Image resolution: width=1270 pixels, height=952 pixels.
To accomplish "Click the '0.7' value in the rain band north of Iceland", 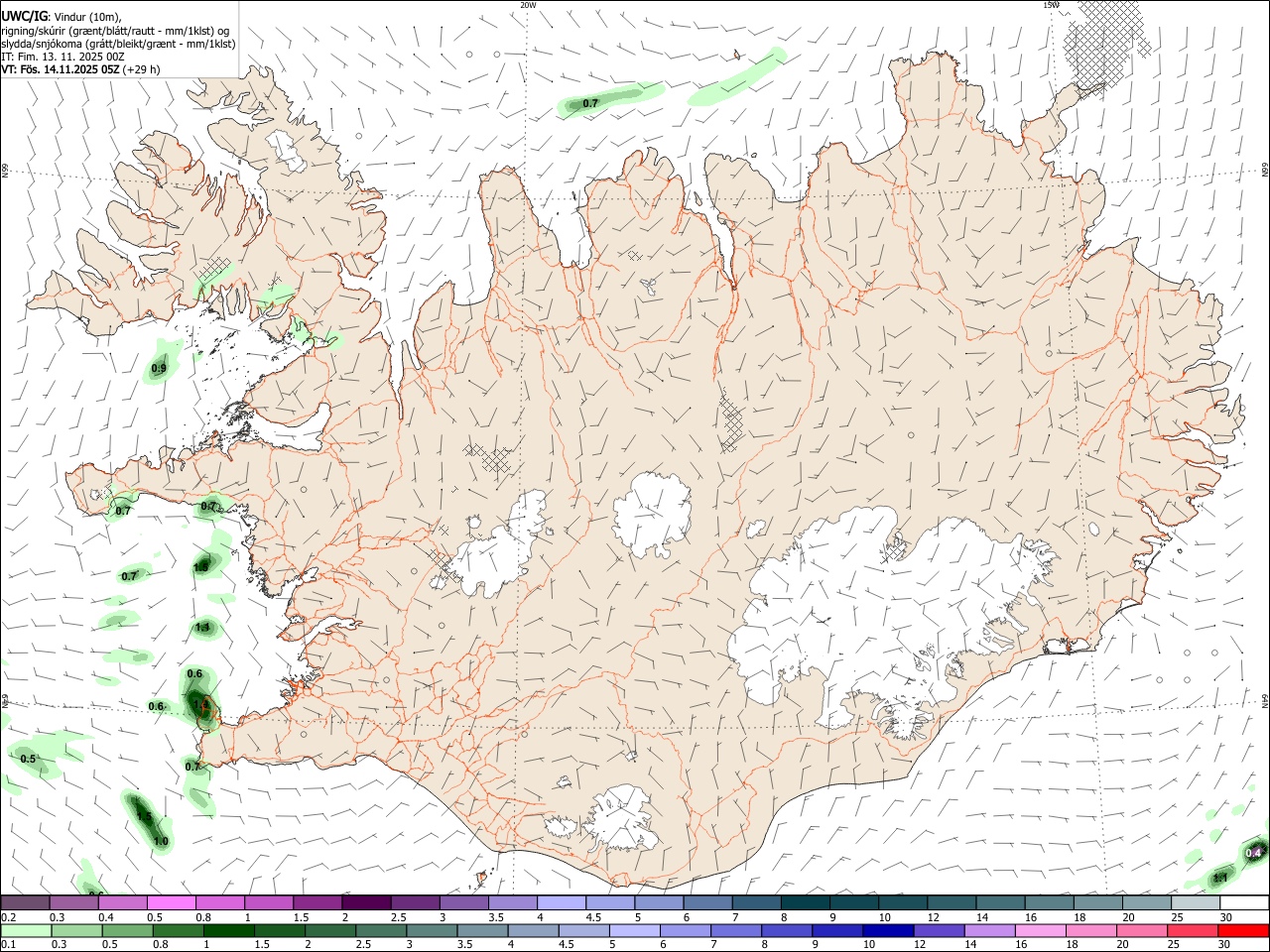I will coord(590,103).
